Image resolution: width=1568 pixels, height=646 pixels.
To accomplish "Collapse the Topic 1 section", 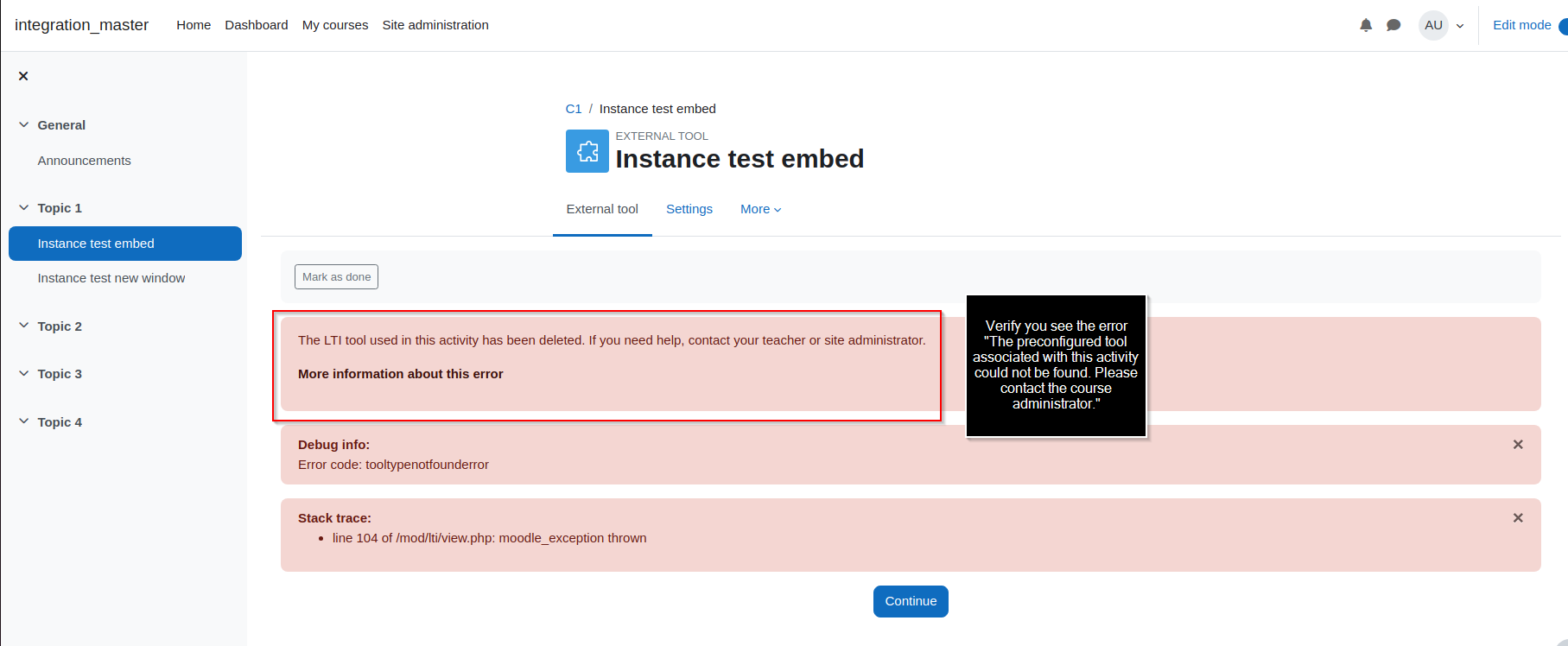I will 24,208.
